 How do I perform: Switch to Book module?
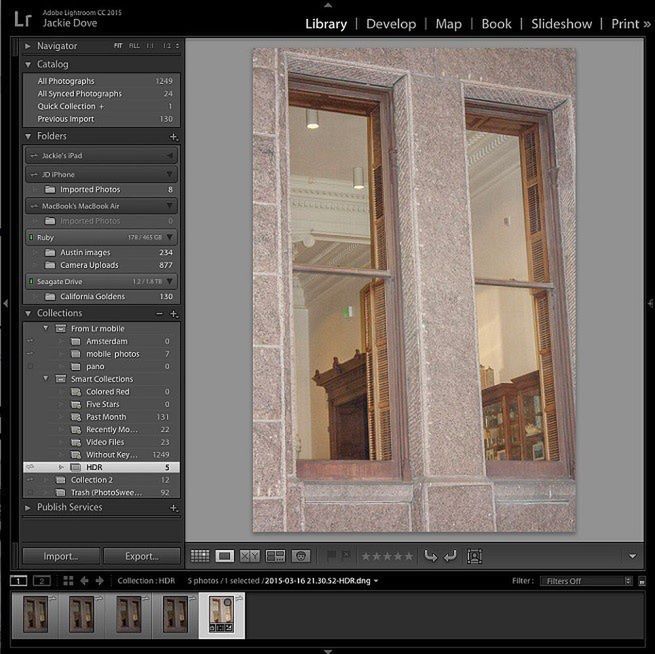[x=496, y=24]
